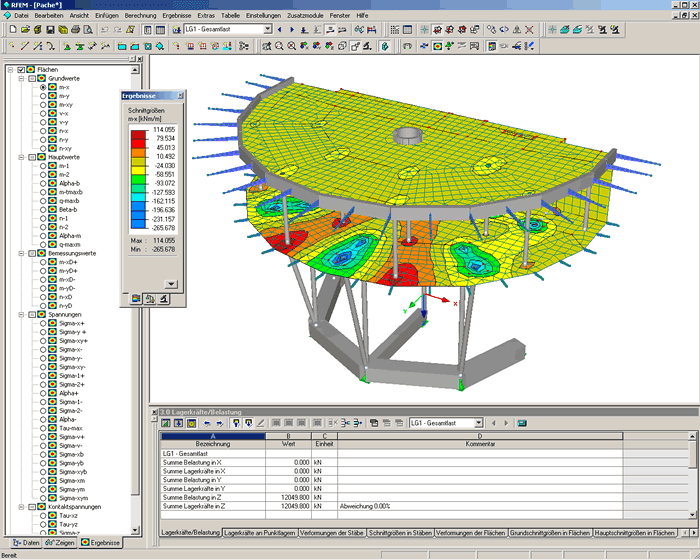Select the Sigma-x+ radio button
The width and height of the screenshot is (700, 560).
(x=43, y=323)
